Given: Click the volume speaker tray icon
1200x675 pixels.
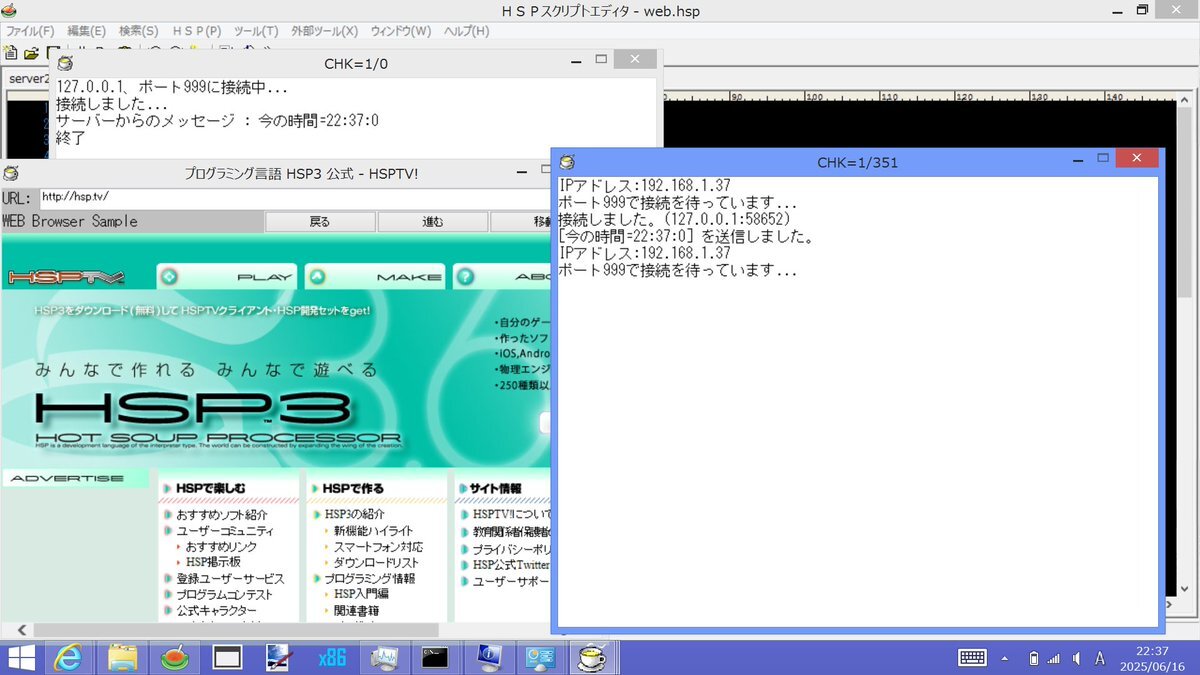Looking at the screenshot, I should pos(1076,658).
